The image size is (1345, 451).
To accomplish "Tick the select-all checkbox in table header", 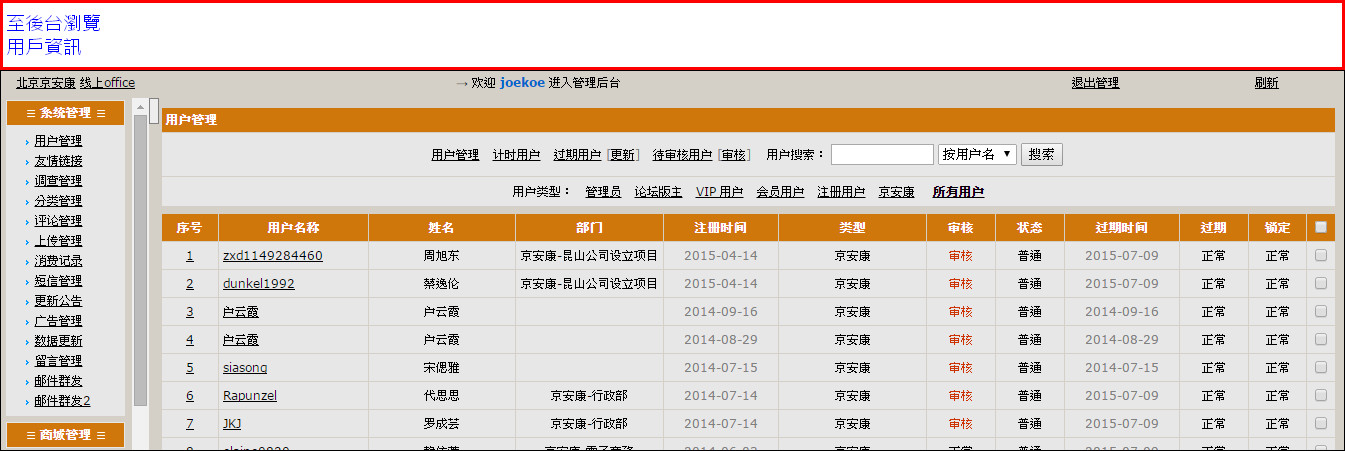I will coord(1320,227).
